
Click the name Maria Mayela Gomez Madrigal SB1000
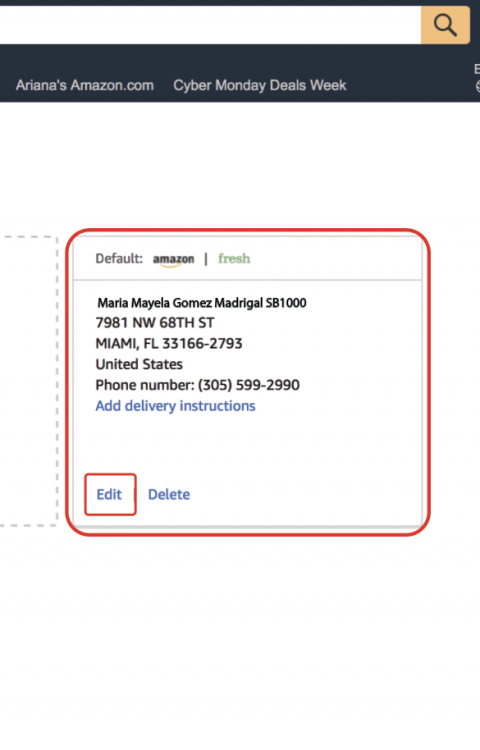click(x=202, y=303)
